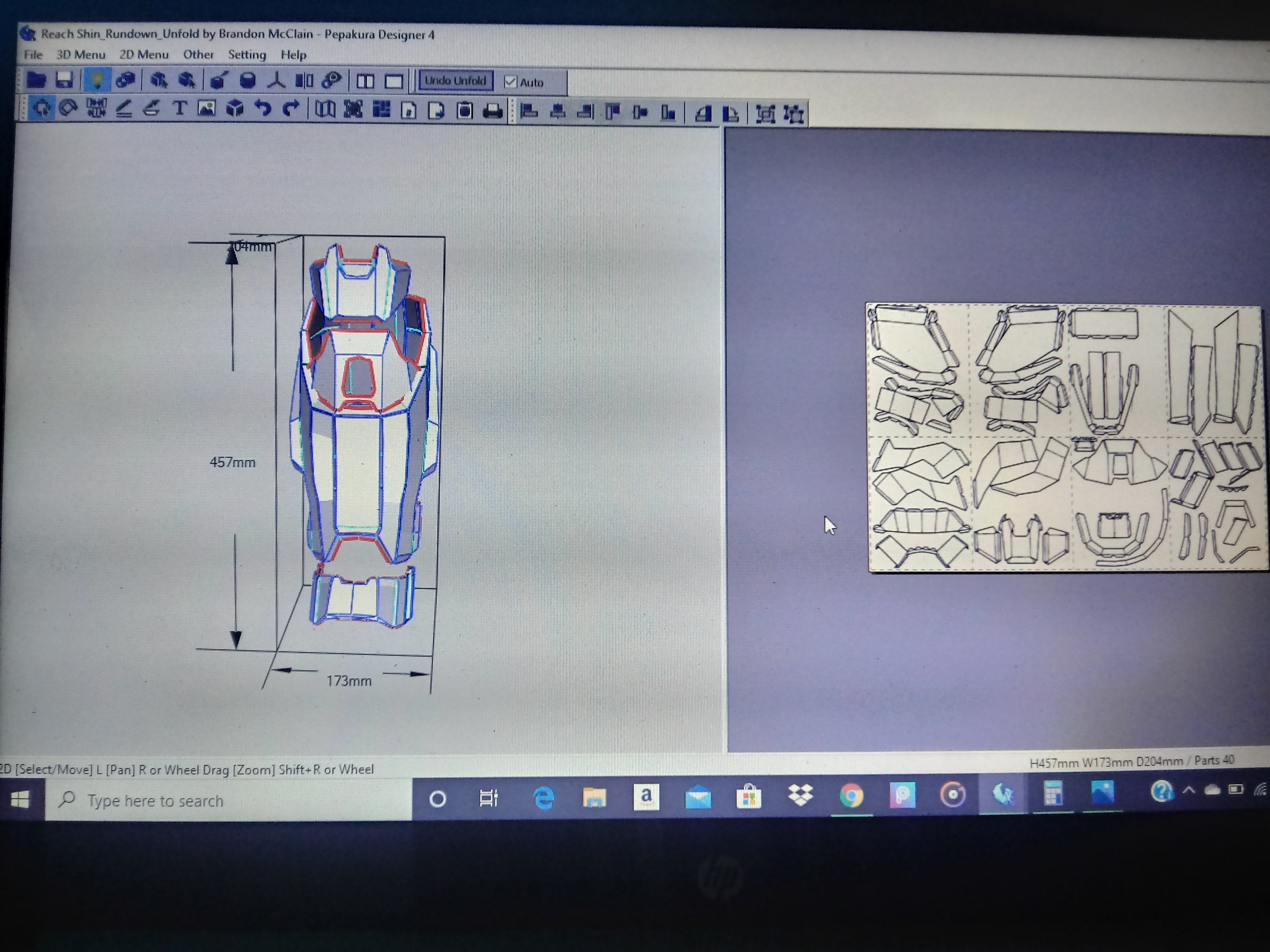
Task: Click the Undo Unfold button
Action: click(455, 81)
